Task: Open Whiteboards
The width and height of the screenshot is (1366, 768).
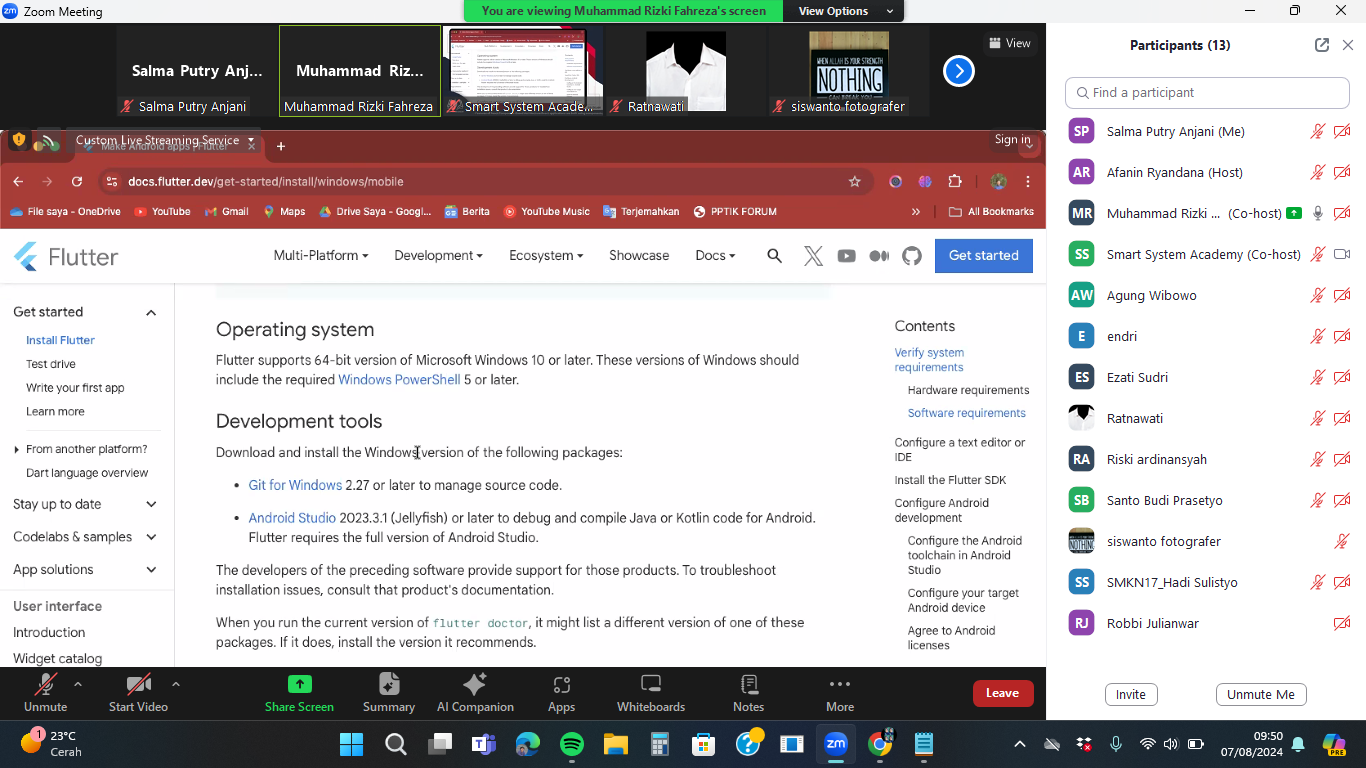Action: (x=651, y=693)
